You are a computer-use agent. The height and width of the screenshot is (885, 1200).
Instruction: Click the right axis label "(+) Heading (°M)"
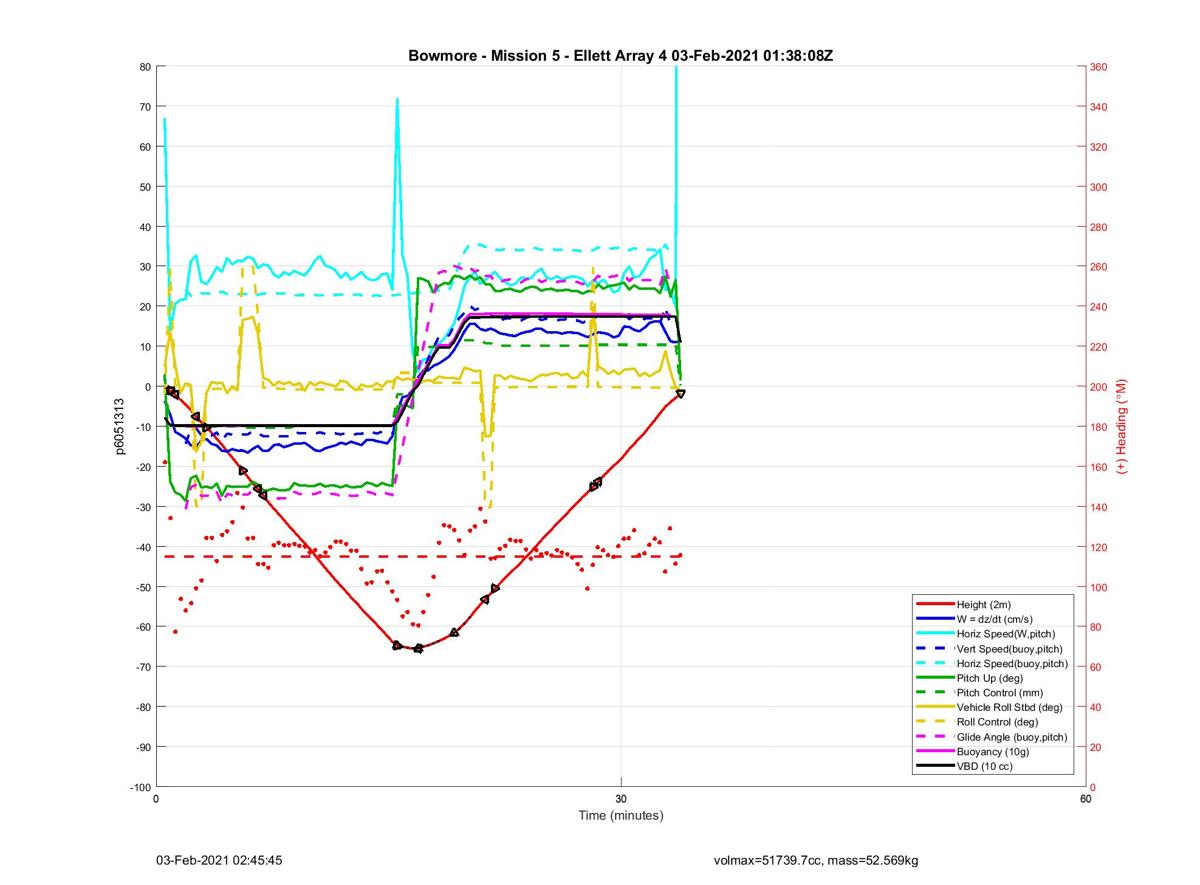click(x=1122, y=426)
